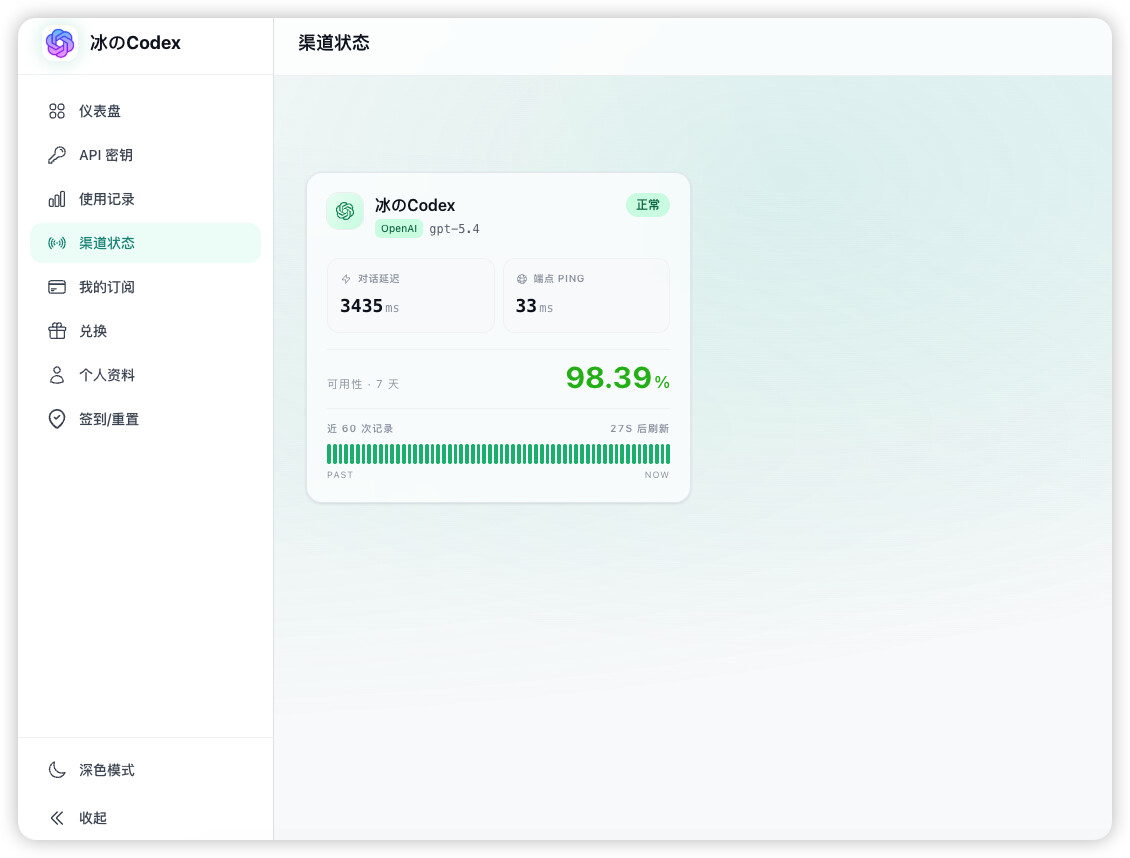Image resolution: width=1130 pixels, height=858 pixels.
Task: Click the OpenAI provider tag
Action: pos(399,229)
